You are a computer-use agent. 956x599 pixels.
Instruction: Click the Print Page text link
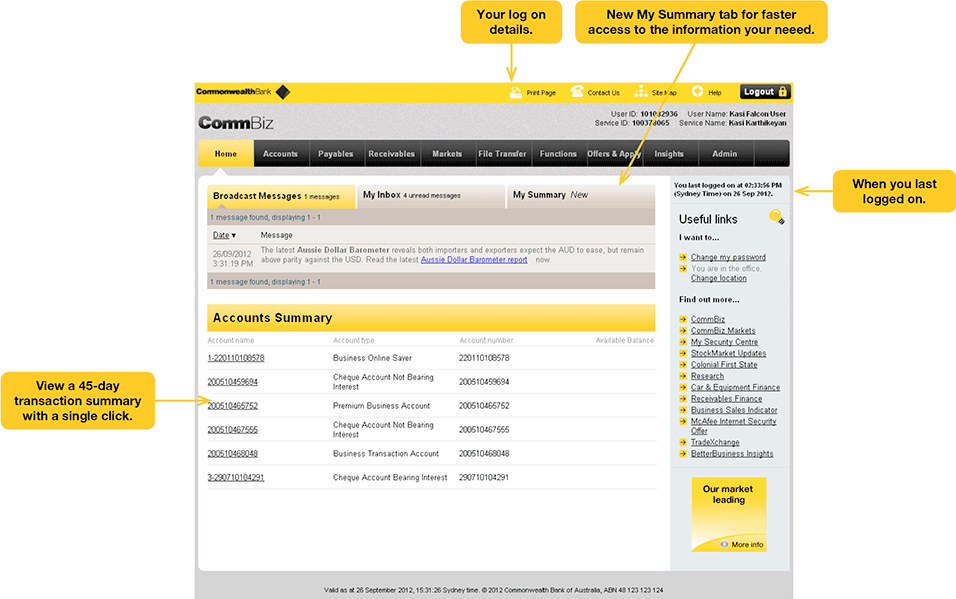coord(541,93)
